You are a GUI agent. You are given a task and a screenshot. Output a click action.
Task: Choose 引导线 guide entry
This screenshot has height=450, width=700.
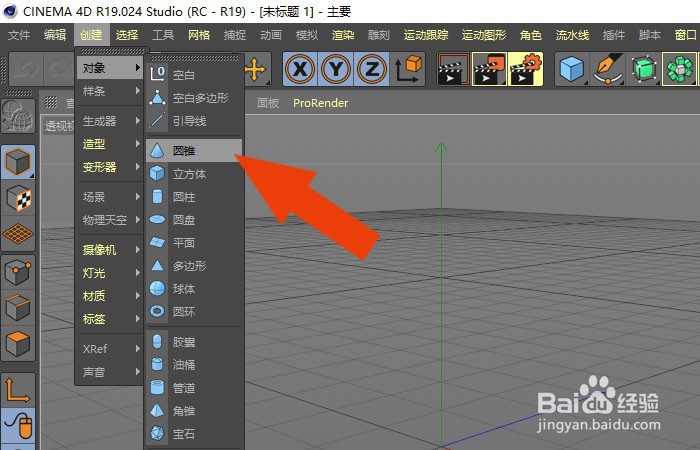click(x=194, y=121)
